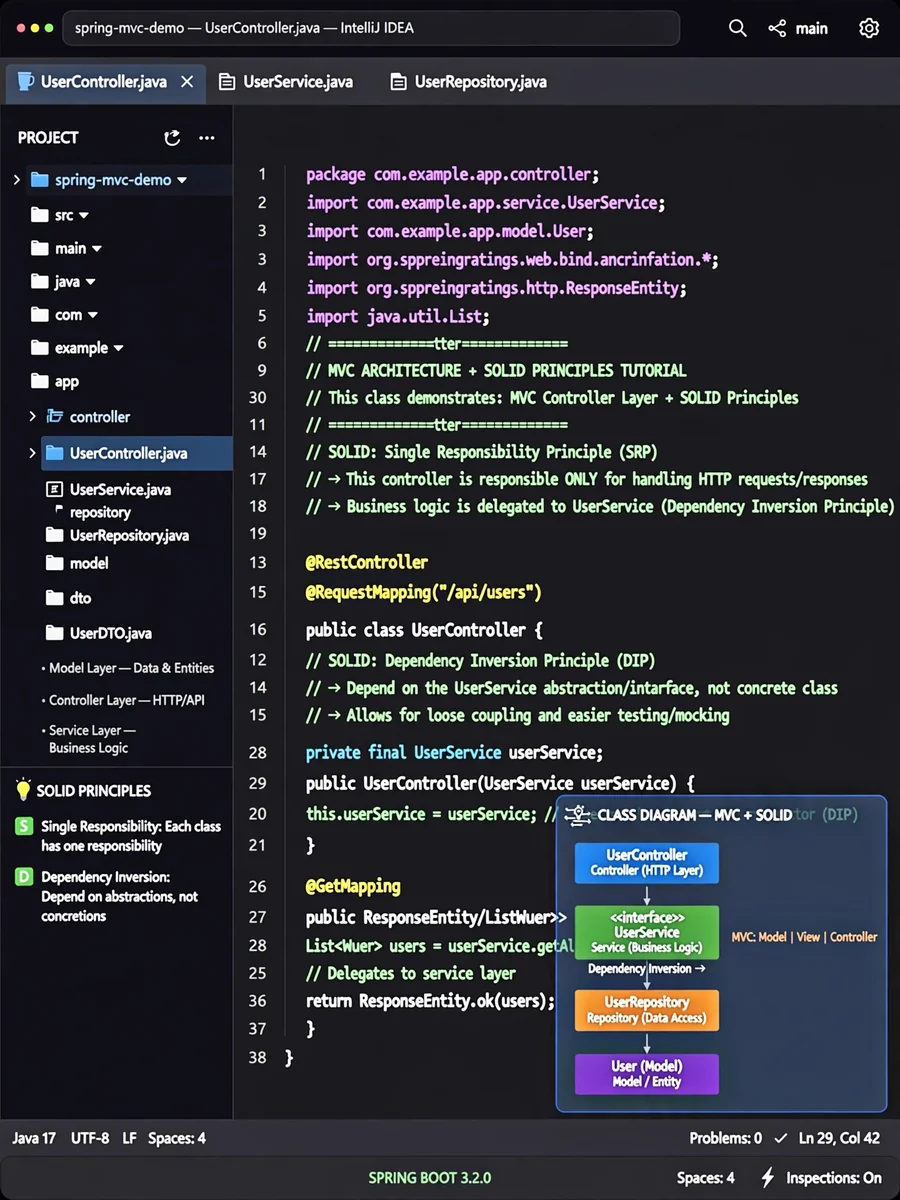Click the UserDTO.java folder icon
The height and width of the screenshot is (1200, 900).
click(55, 633)
